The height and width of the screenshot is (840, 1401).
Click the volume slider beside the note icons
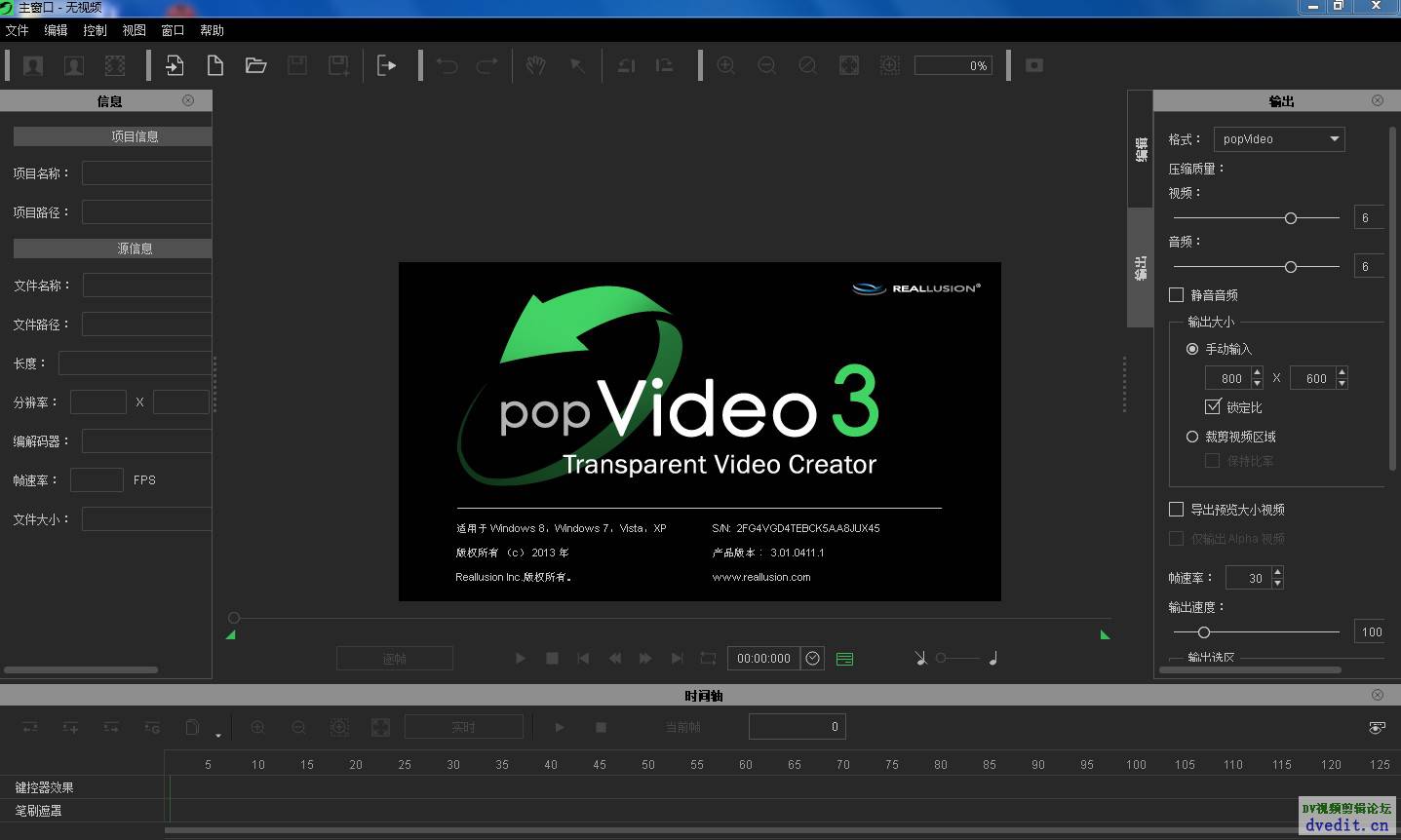[x=956, y=658]
